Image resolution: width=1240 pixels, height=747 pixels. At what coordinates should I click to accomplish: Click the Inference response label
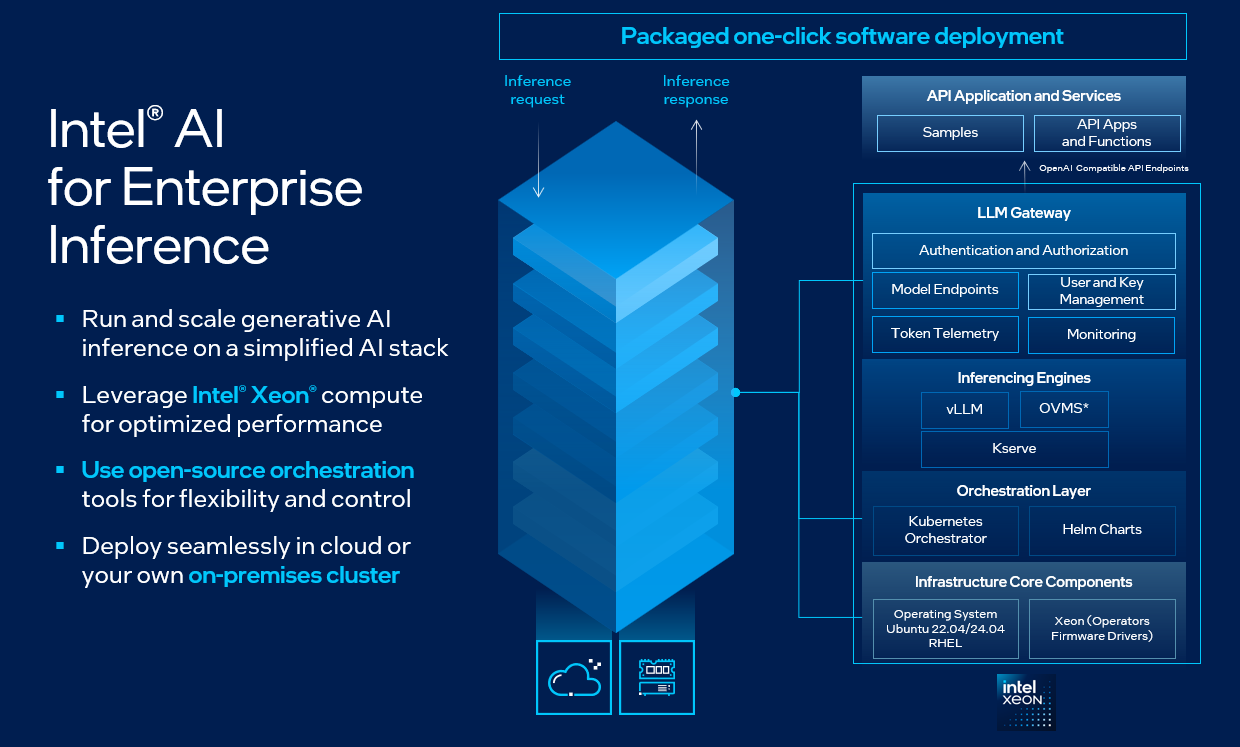click(x=696, y=90)
